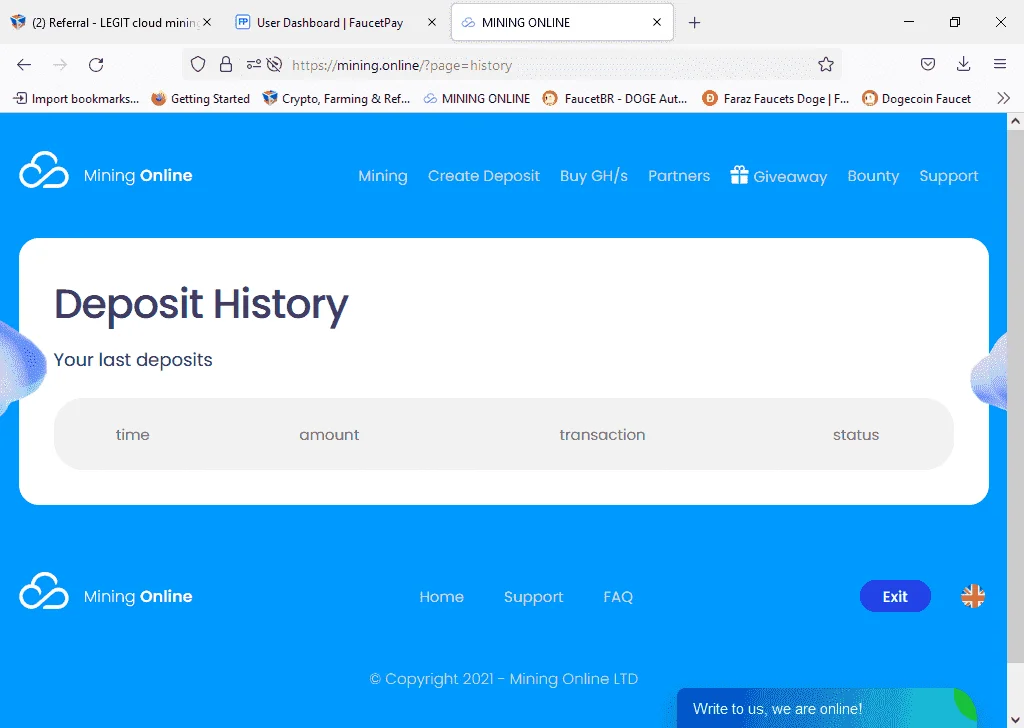Close the MINING ONLINE tab
Image resolution: width=1024 pixels, height=728 pixels.
pos(657,22)
